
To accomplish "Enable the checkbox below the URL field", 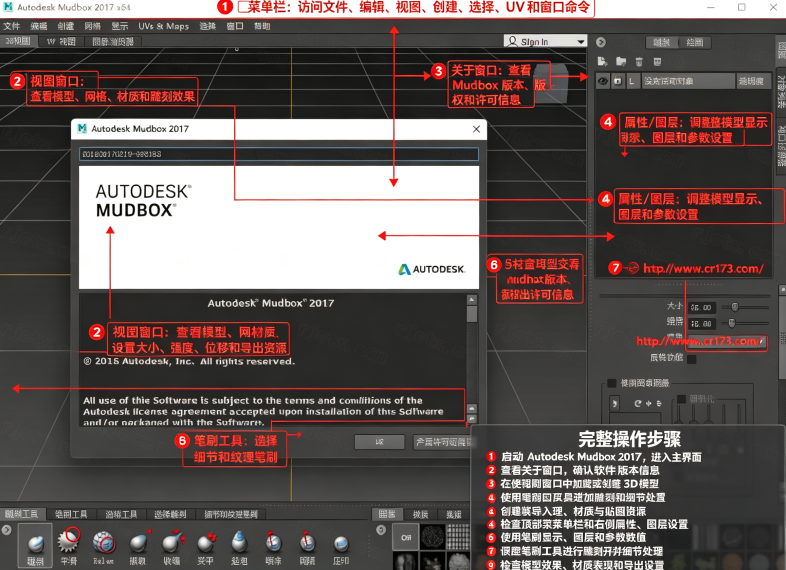I will [x=692, y=358].
